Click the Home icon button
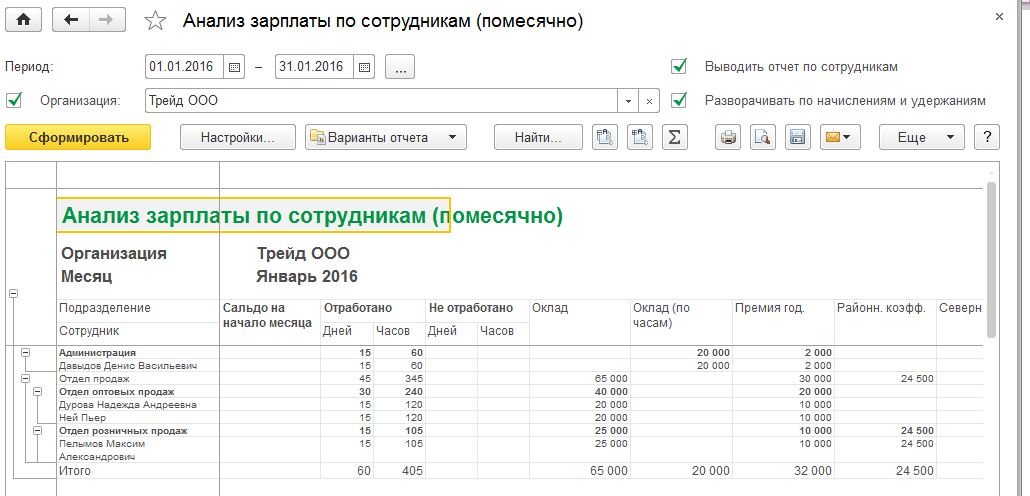 pyautogui.click(x=23, y=20)
